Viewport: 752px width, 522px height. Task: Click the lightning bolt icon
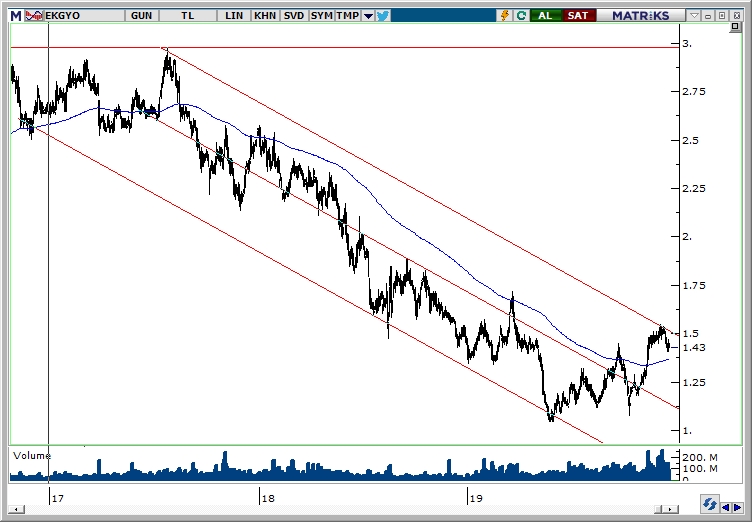coord(505,16)
